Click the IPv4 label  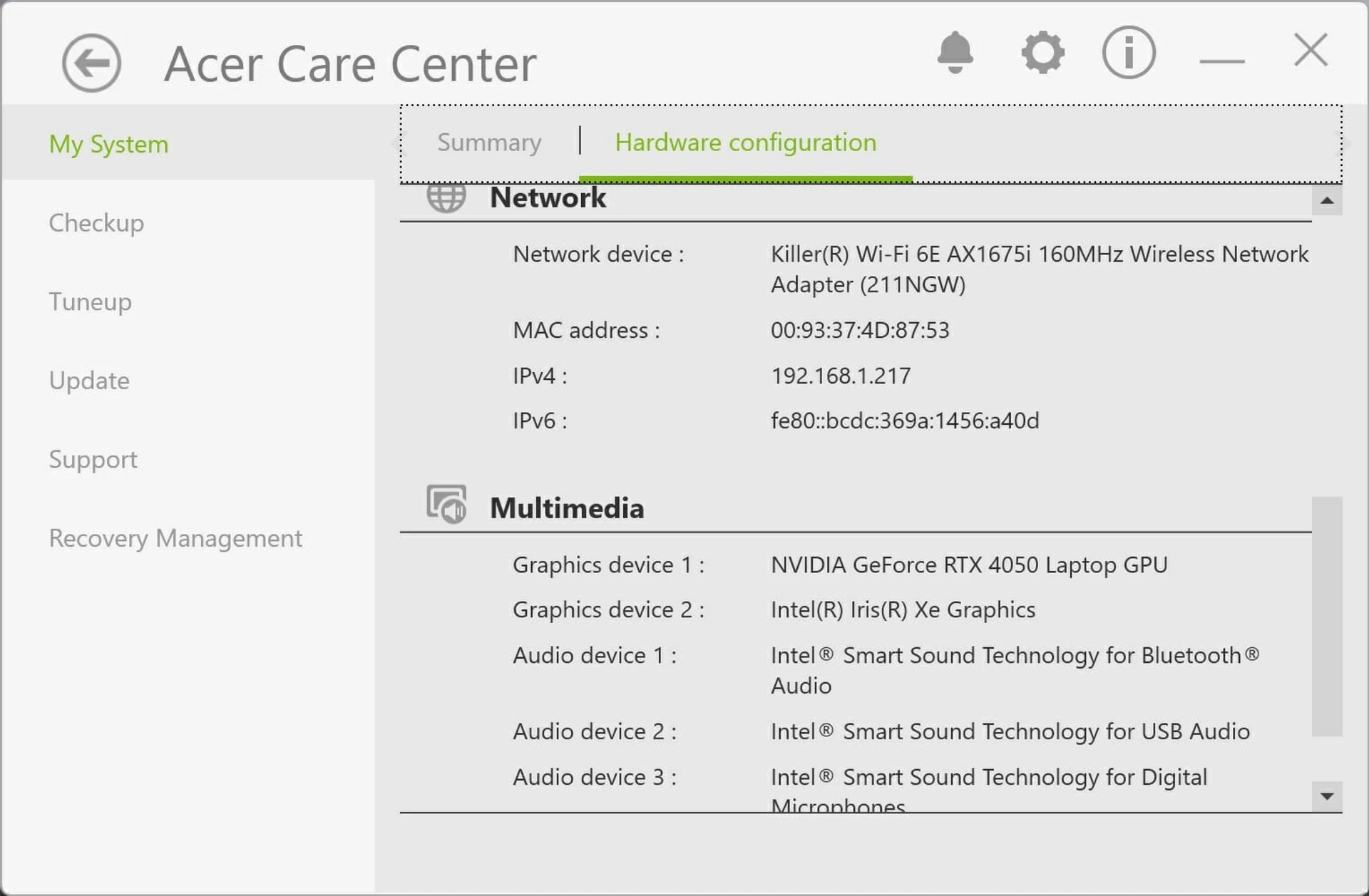tap(540, 376)
